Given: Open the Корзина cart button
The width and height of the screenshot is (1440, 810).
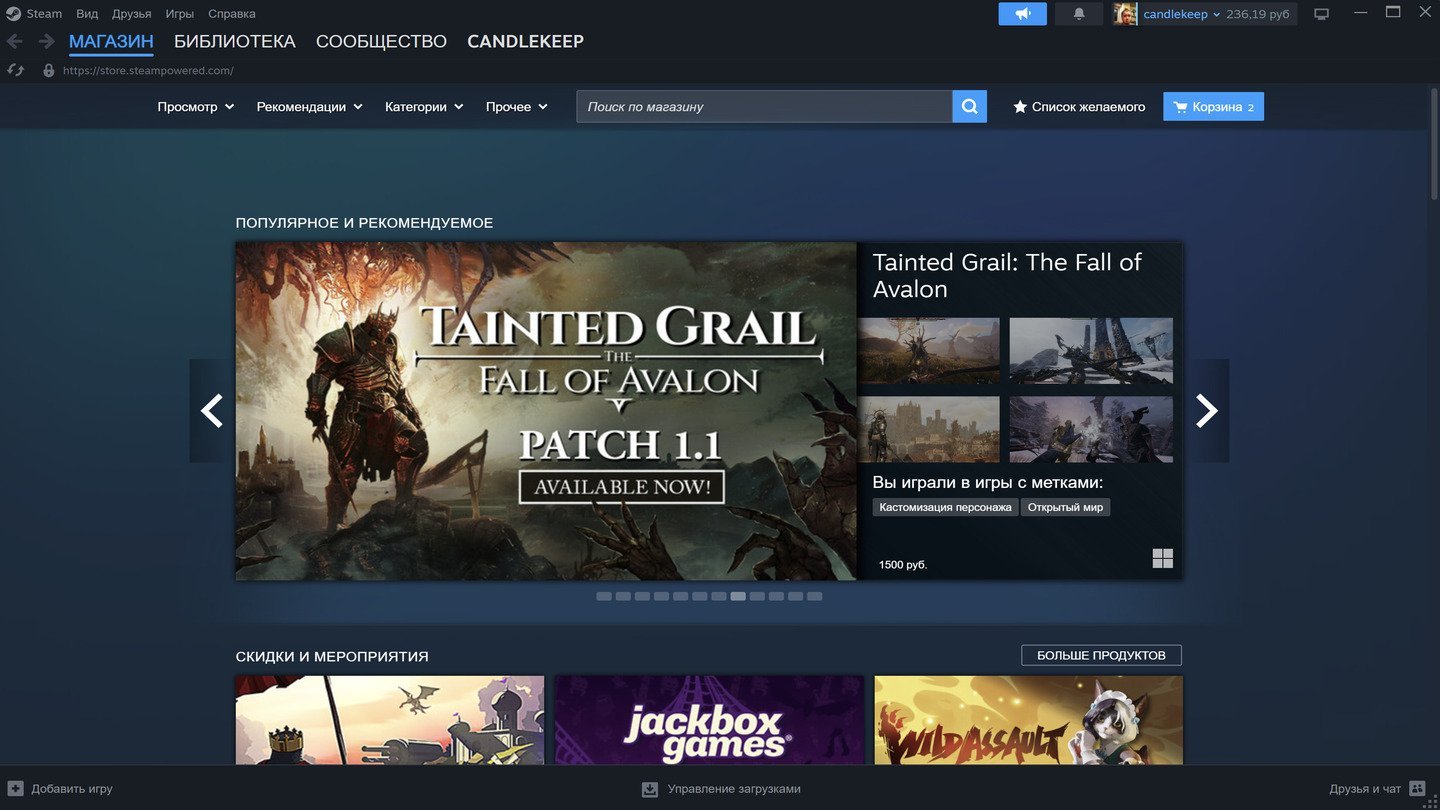Looking at the screenshot, I should click(1213, 107).
